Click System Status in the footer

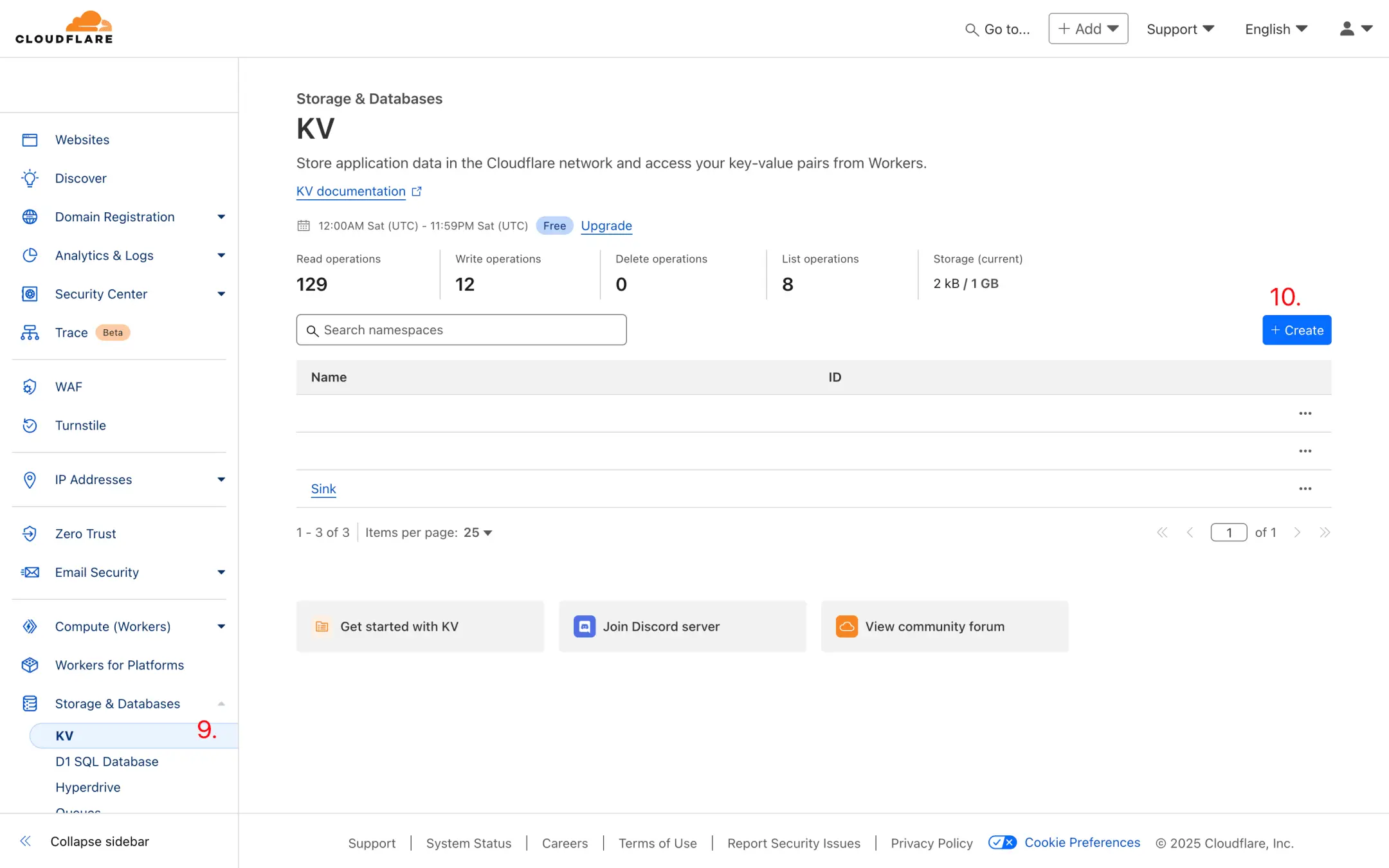pos(469,843)
